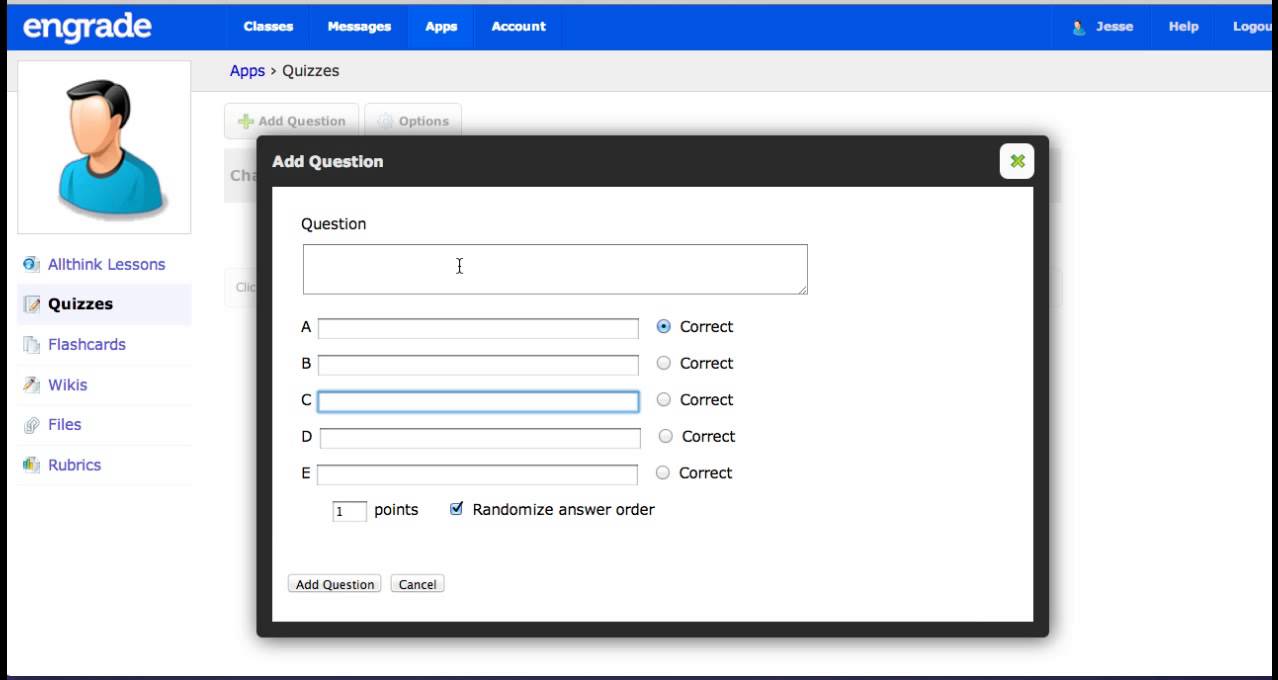1278x680 pixels.
Task: Click the Allthink Lessons sidebar icon
Action: pos(31,265)
